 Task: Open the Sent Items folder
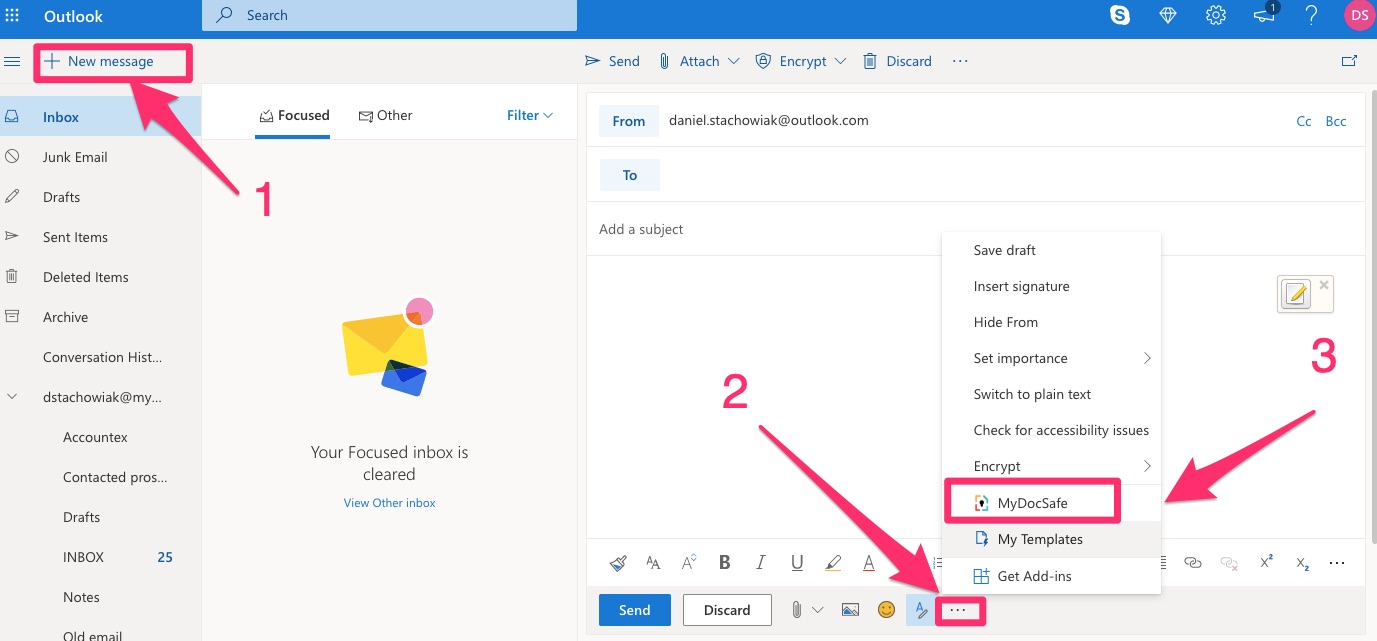coord(100,237)
